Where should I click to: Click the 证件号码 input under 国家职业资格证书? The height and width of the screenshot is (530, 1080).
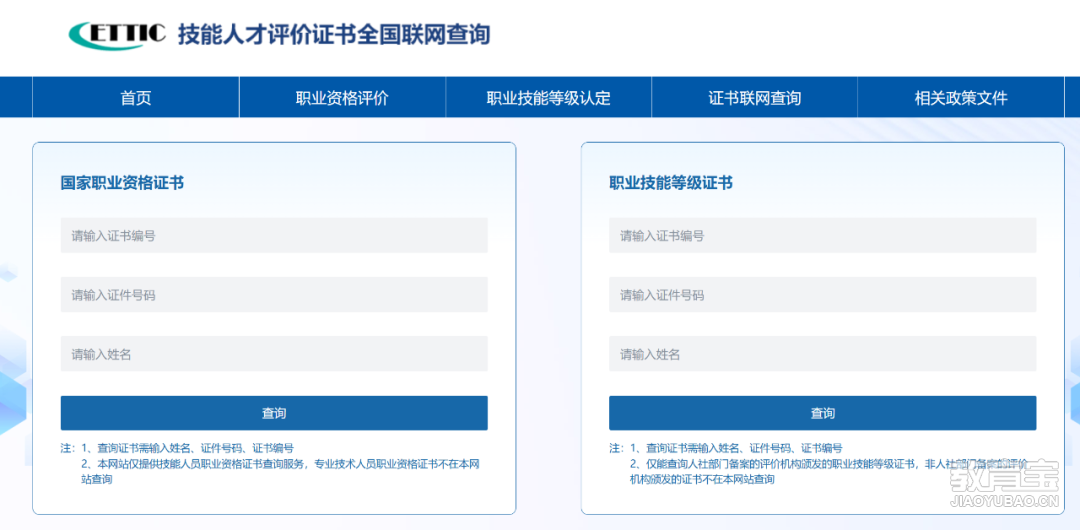tap(274, 295)
